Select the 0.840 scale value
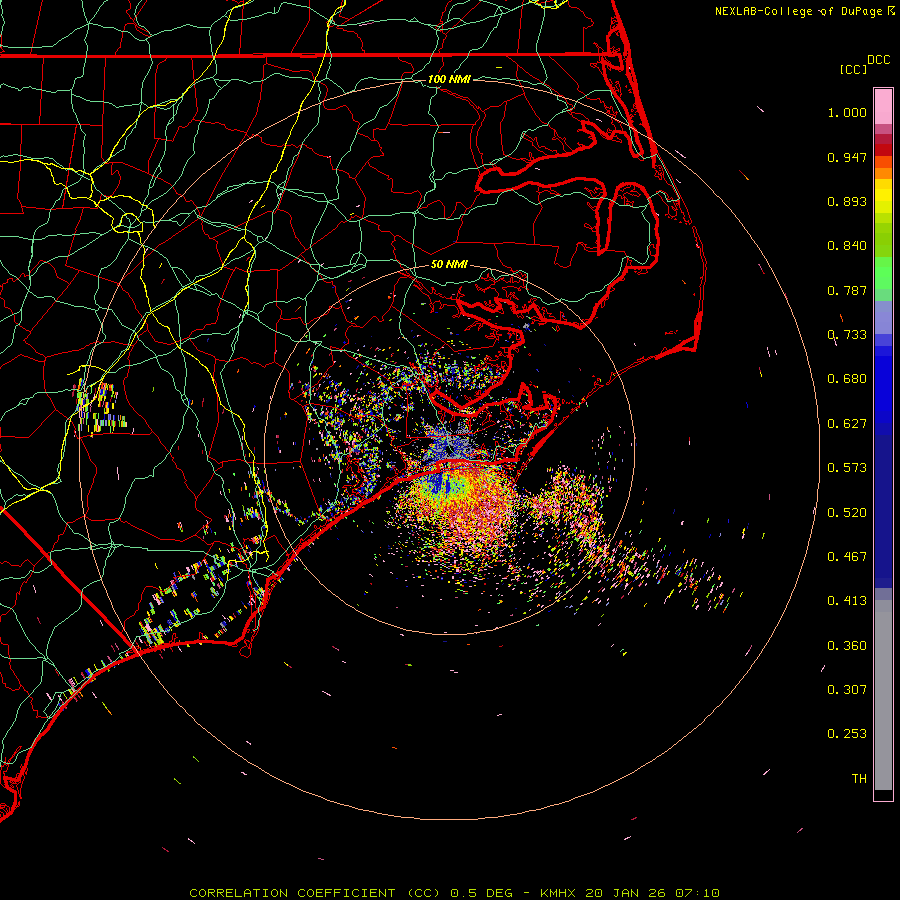The height and width of the screenshot is (900, 900). click(847, 246)
